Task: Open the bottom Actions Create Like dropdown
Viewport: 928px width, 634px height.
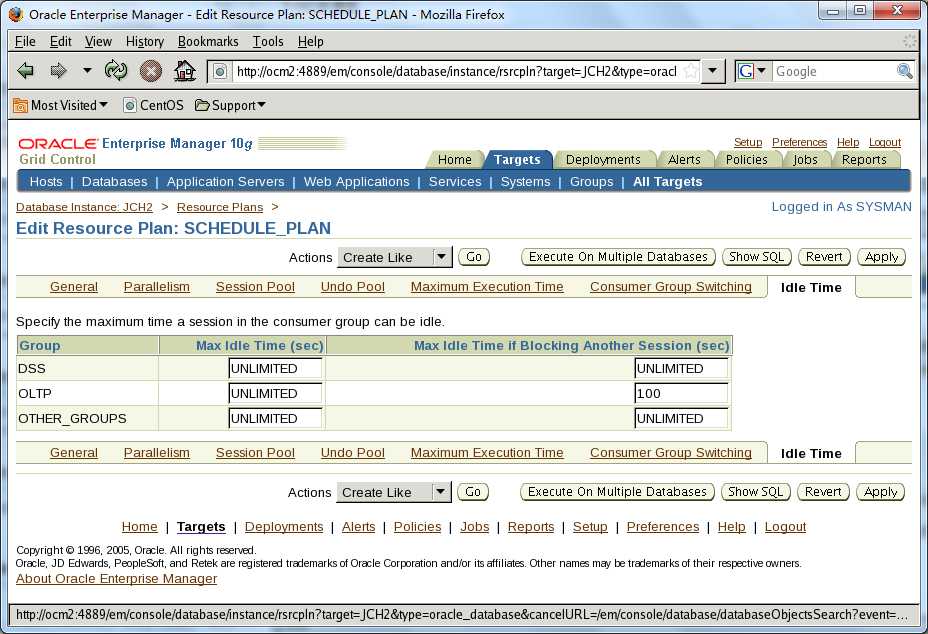Action: [394, 493]
